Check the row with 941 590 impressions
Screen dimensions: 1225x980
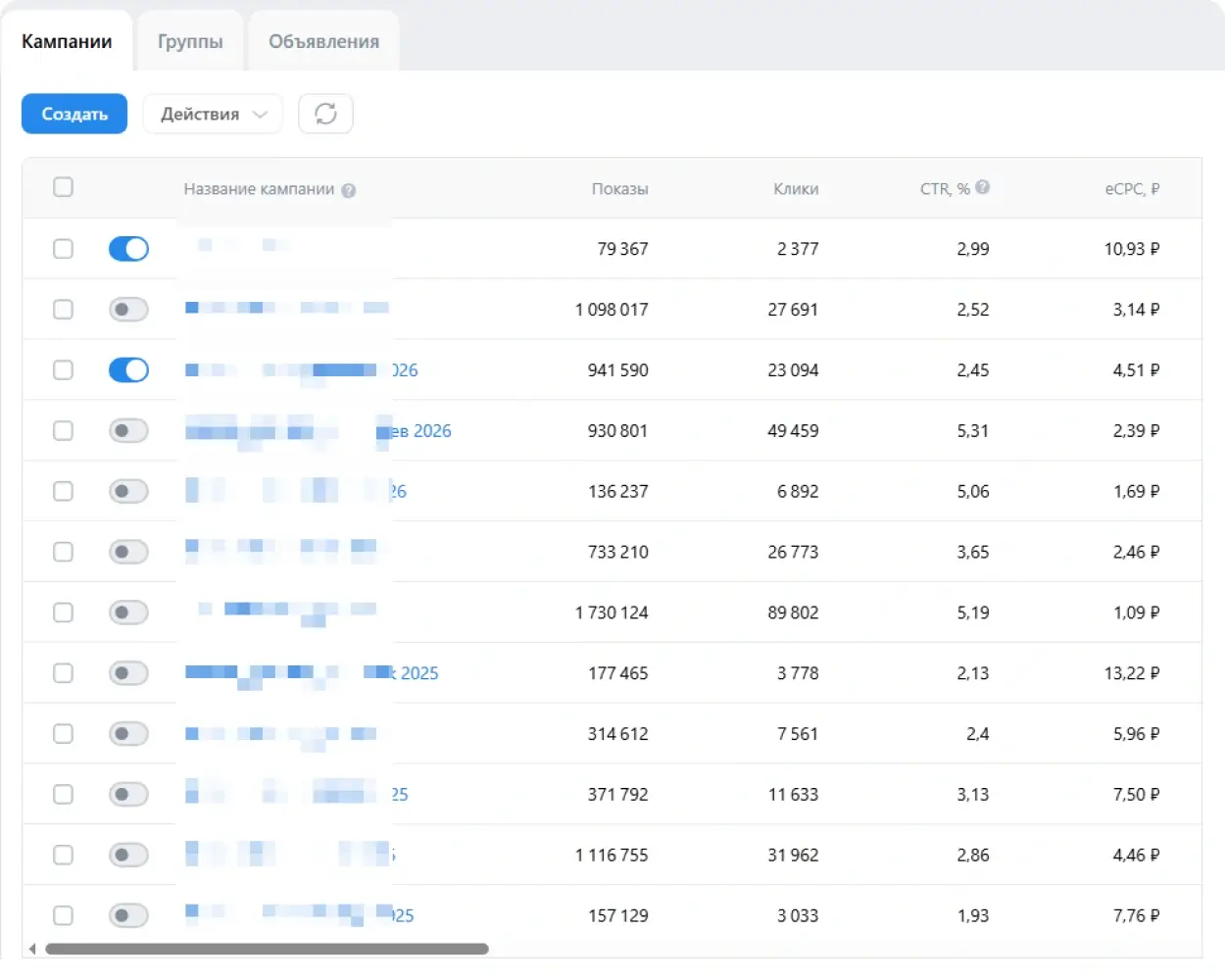click(x=63, y=370)
